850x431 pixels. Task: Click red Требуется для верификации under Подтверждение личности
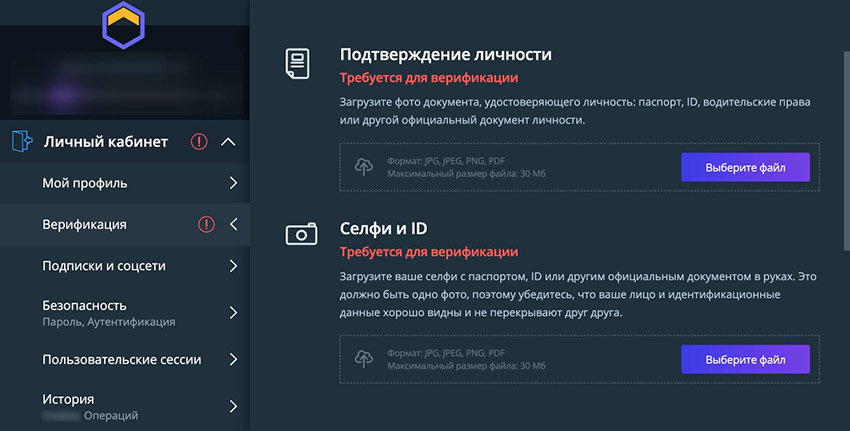[429, 78]
